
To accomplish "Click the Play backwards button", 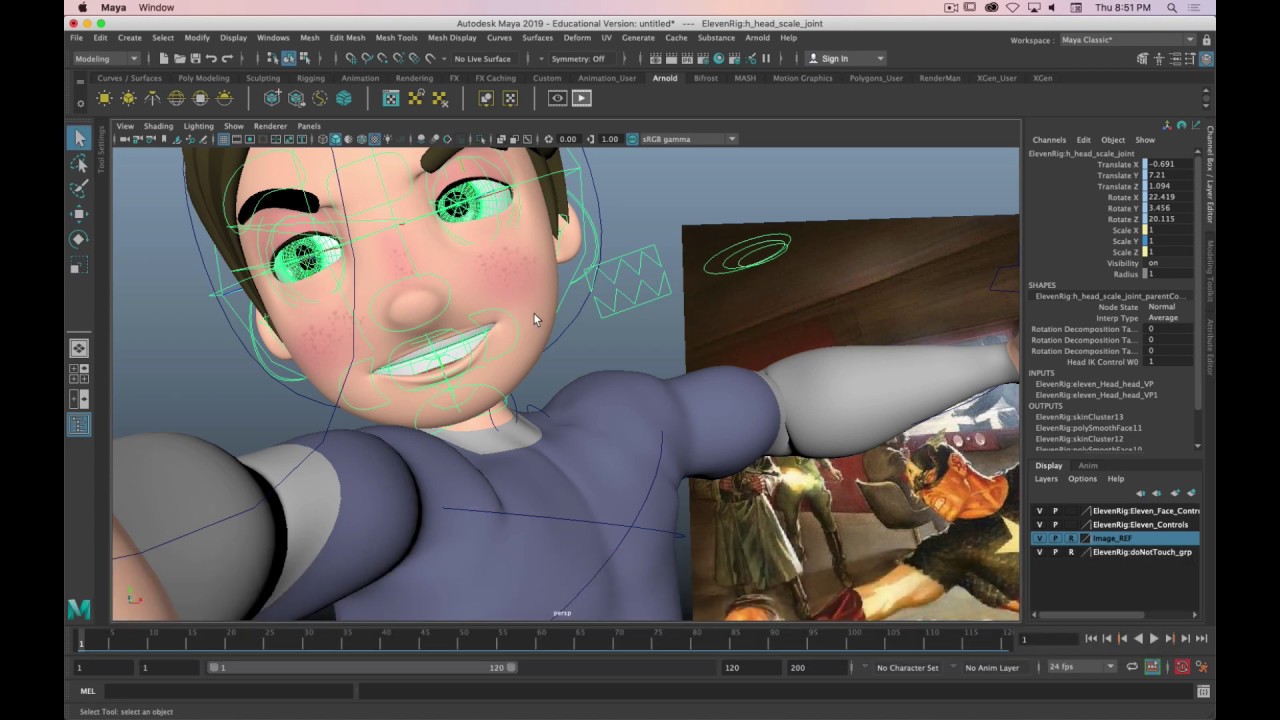I will pos(1138,638).
